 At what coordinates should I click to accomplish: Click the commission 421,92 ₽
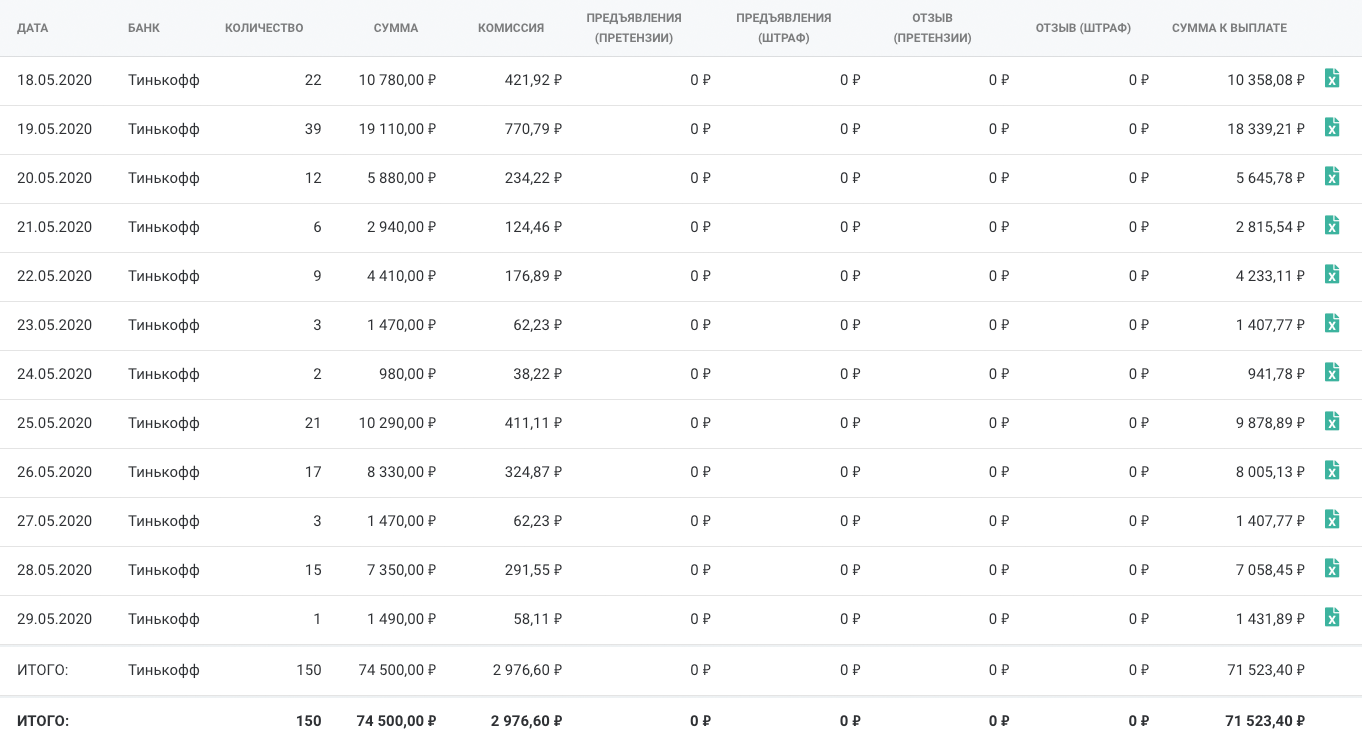pos(534,80)
